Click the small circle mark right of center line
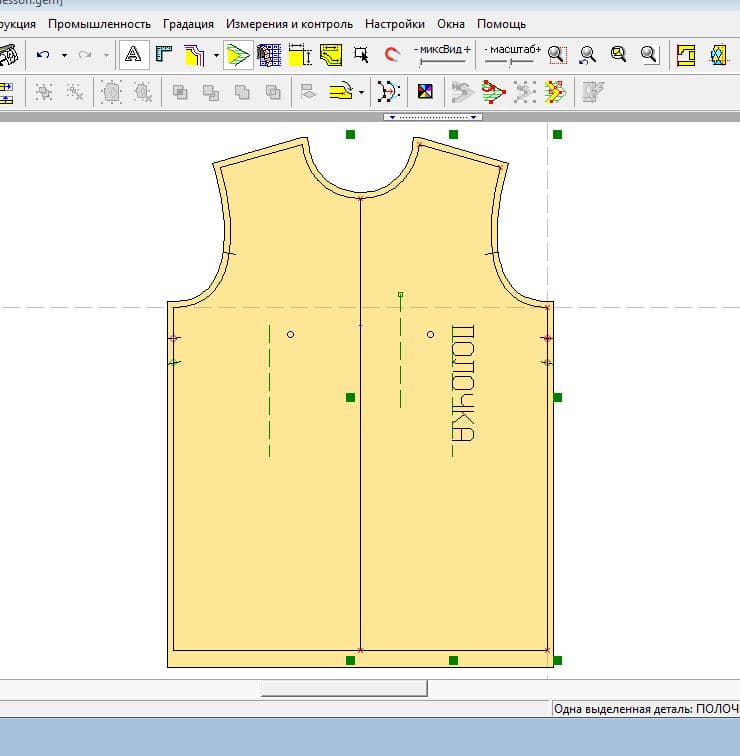This screenshot has width=740, height=756. pyautogui.click(x=431, y=334)
